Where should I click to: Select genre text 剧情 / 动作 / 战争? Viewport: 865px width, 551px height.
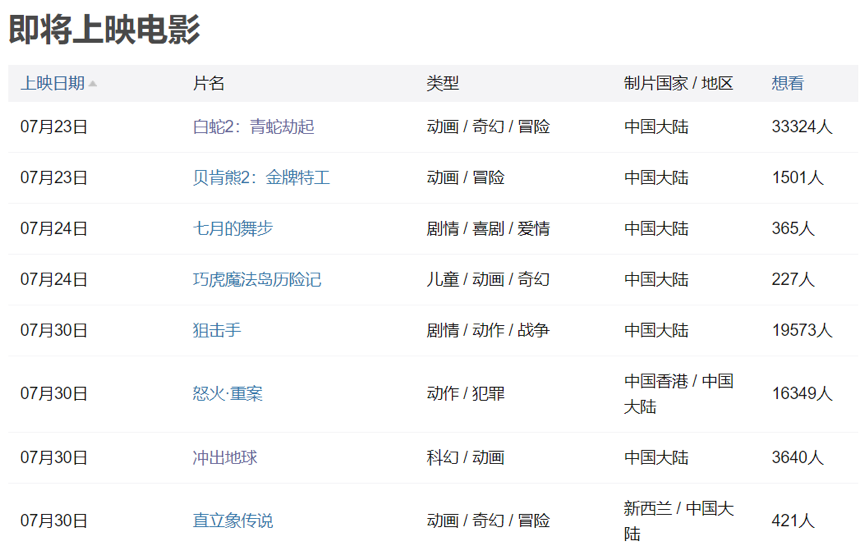point(488,330)
